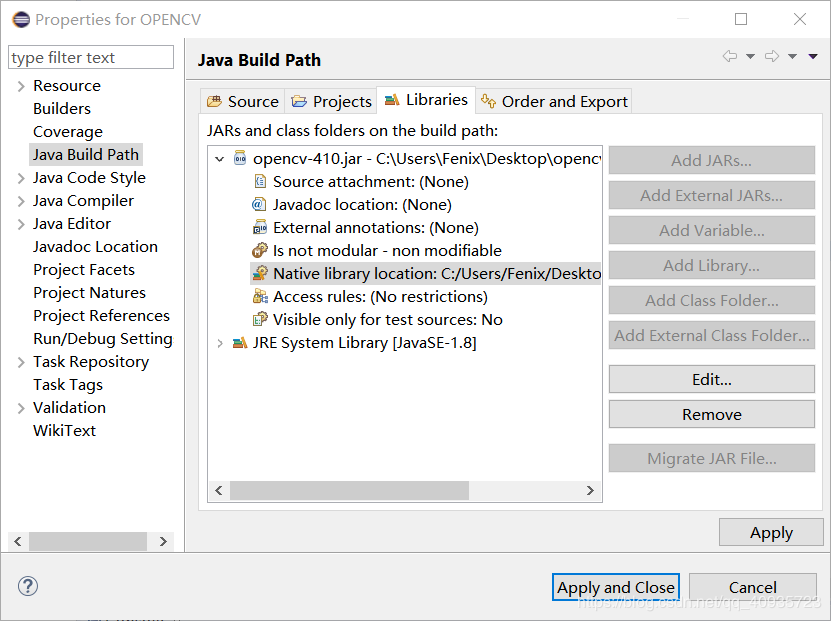Screen dimensions: 831x621
Task: Click the Help question mark icon
Action: [28, 587]
